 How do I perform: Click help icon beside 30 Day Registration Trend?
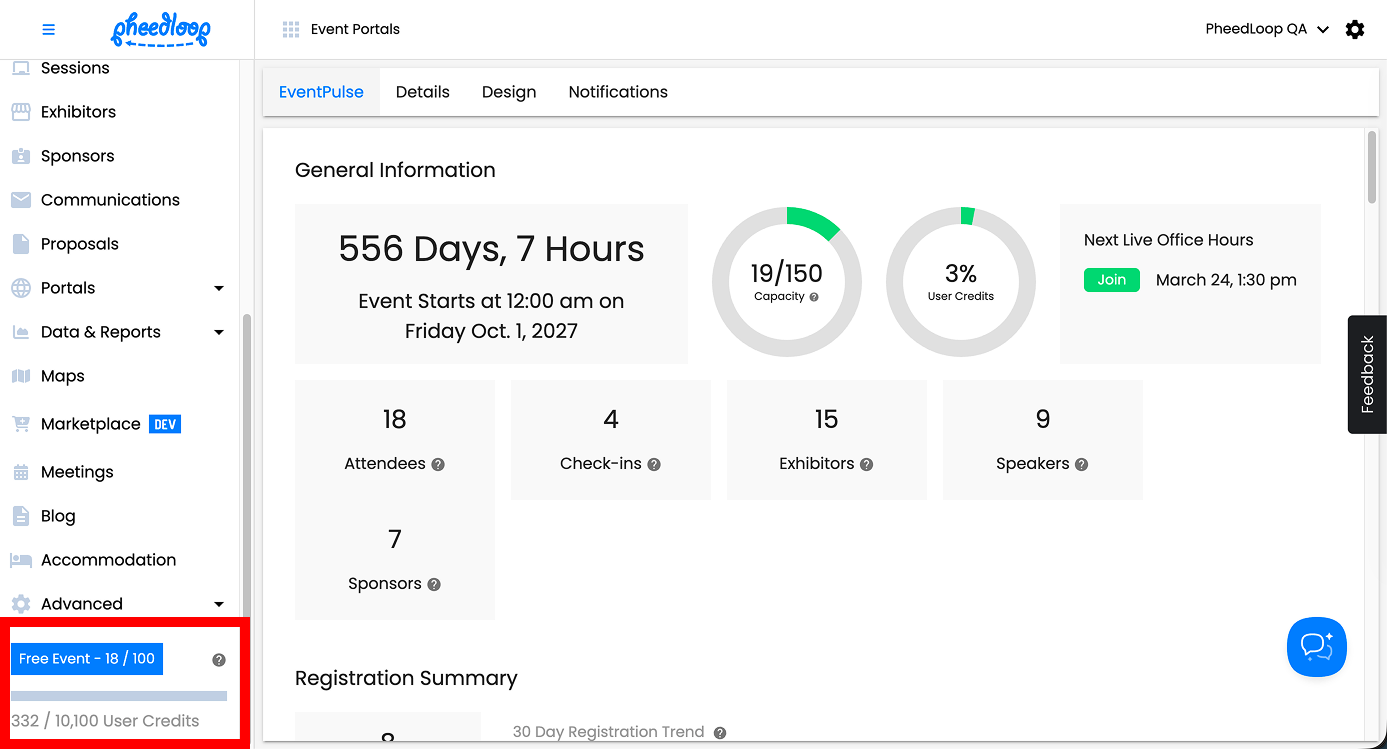[720, 733]
